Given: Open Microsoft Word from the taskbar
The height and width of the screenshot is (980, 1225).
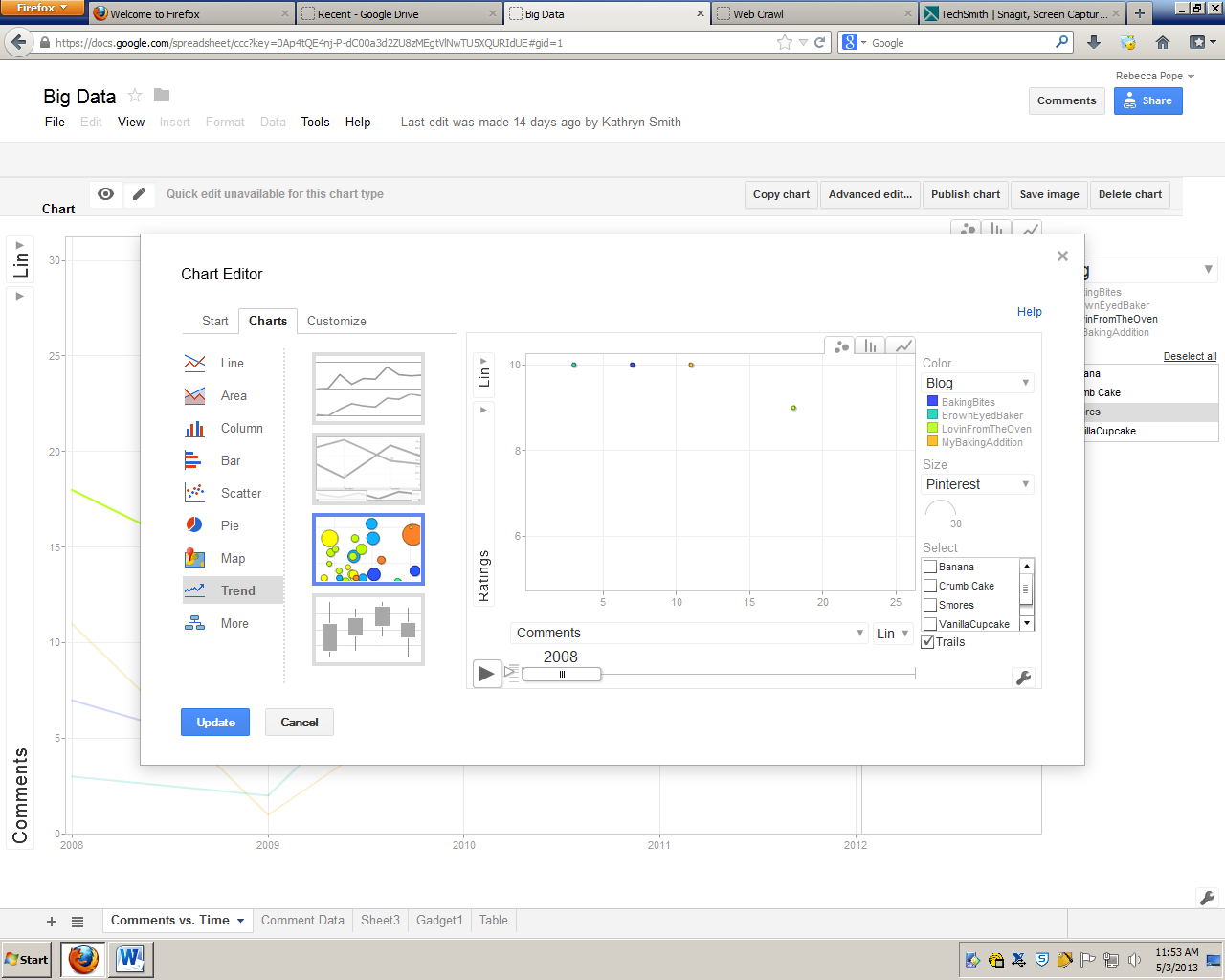Looking at the screenshot, I should (130, 959).
